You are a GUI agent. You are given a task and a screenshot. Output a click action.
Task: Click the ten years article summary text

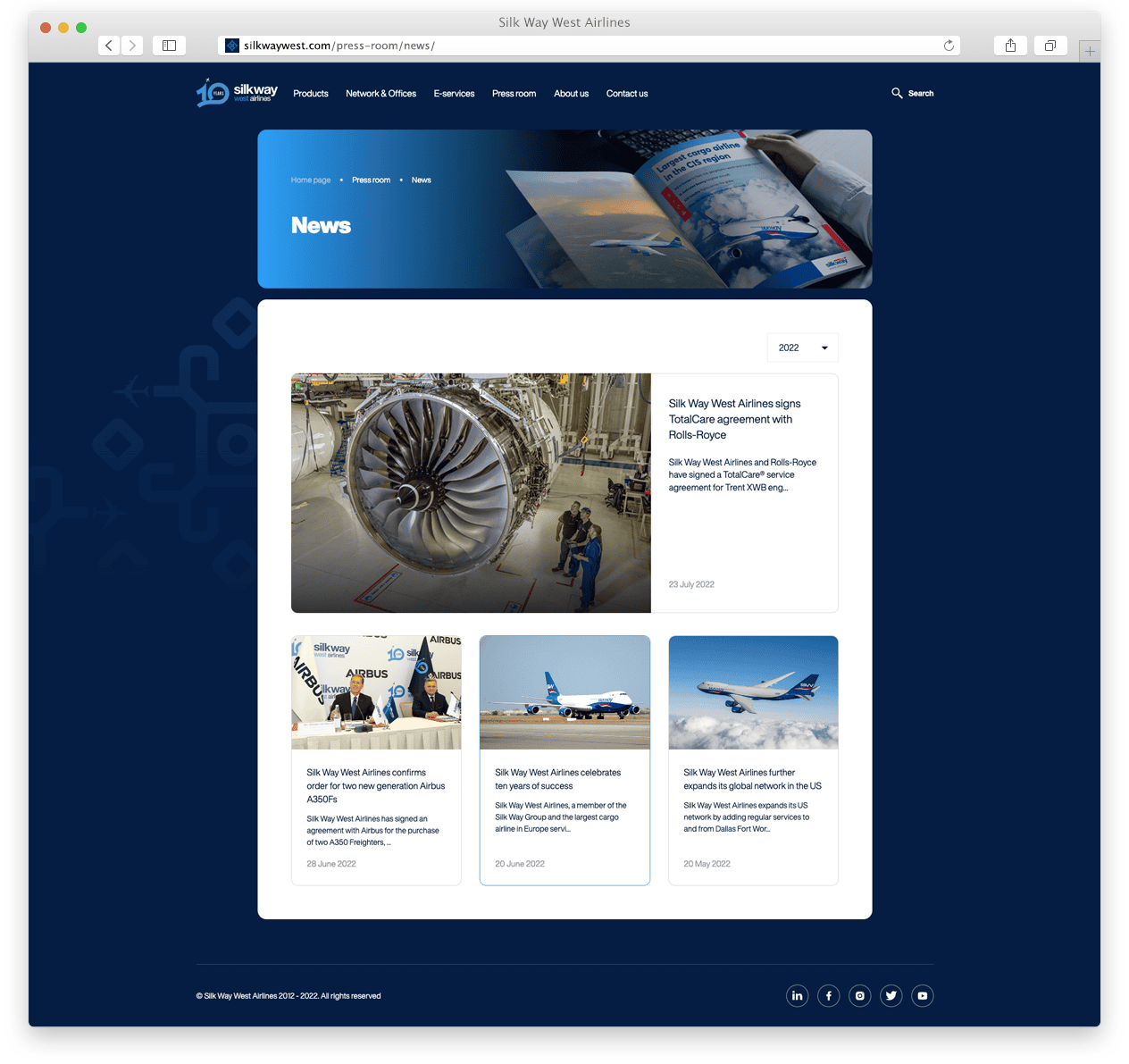point(561,817)
